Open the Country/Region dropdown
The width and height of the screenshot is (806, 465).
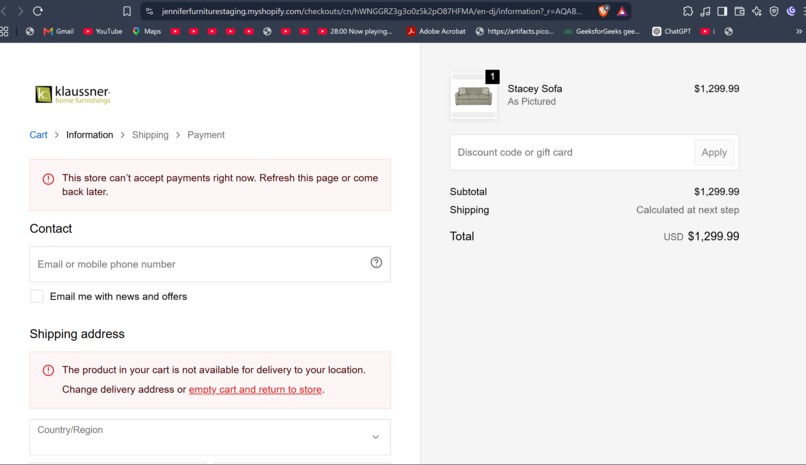pos(210,437)
